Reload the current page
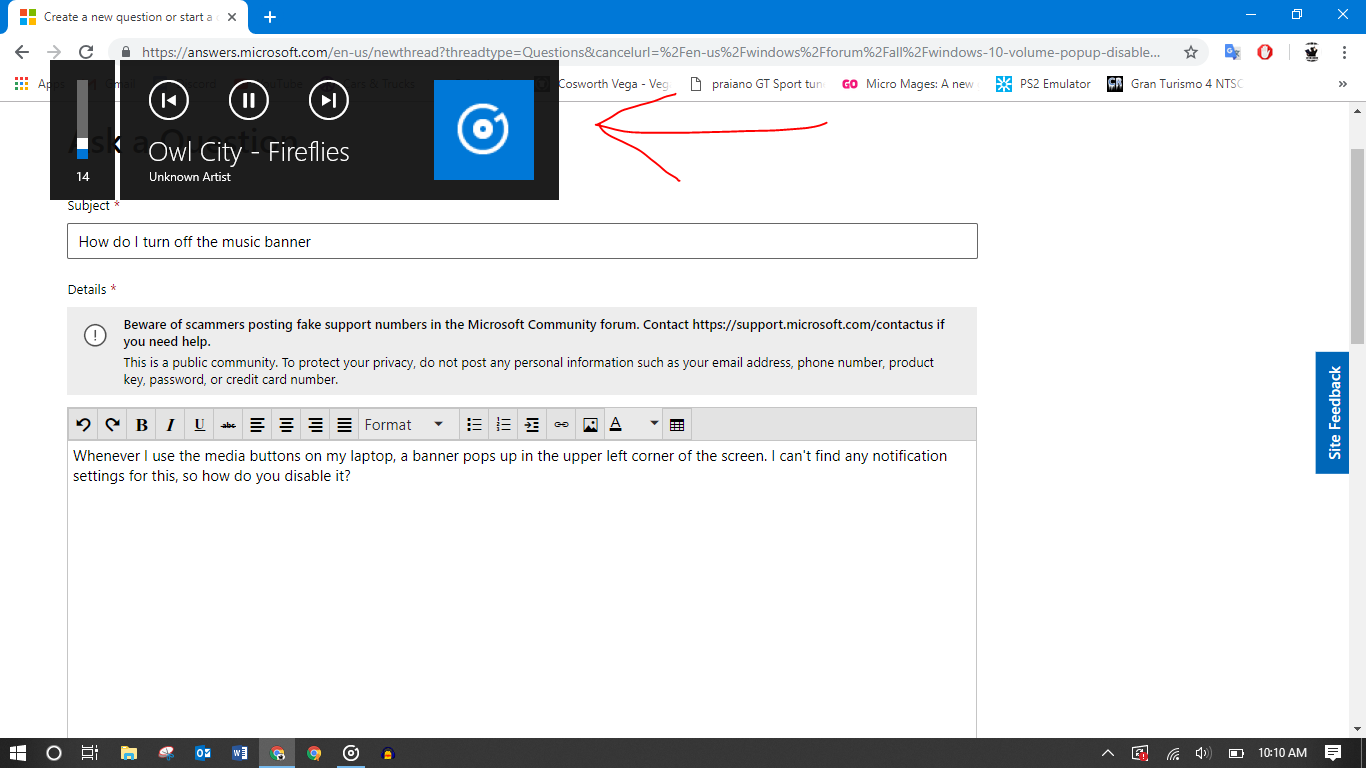 (x=86, y=52)
